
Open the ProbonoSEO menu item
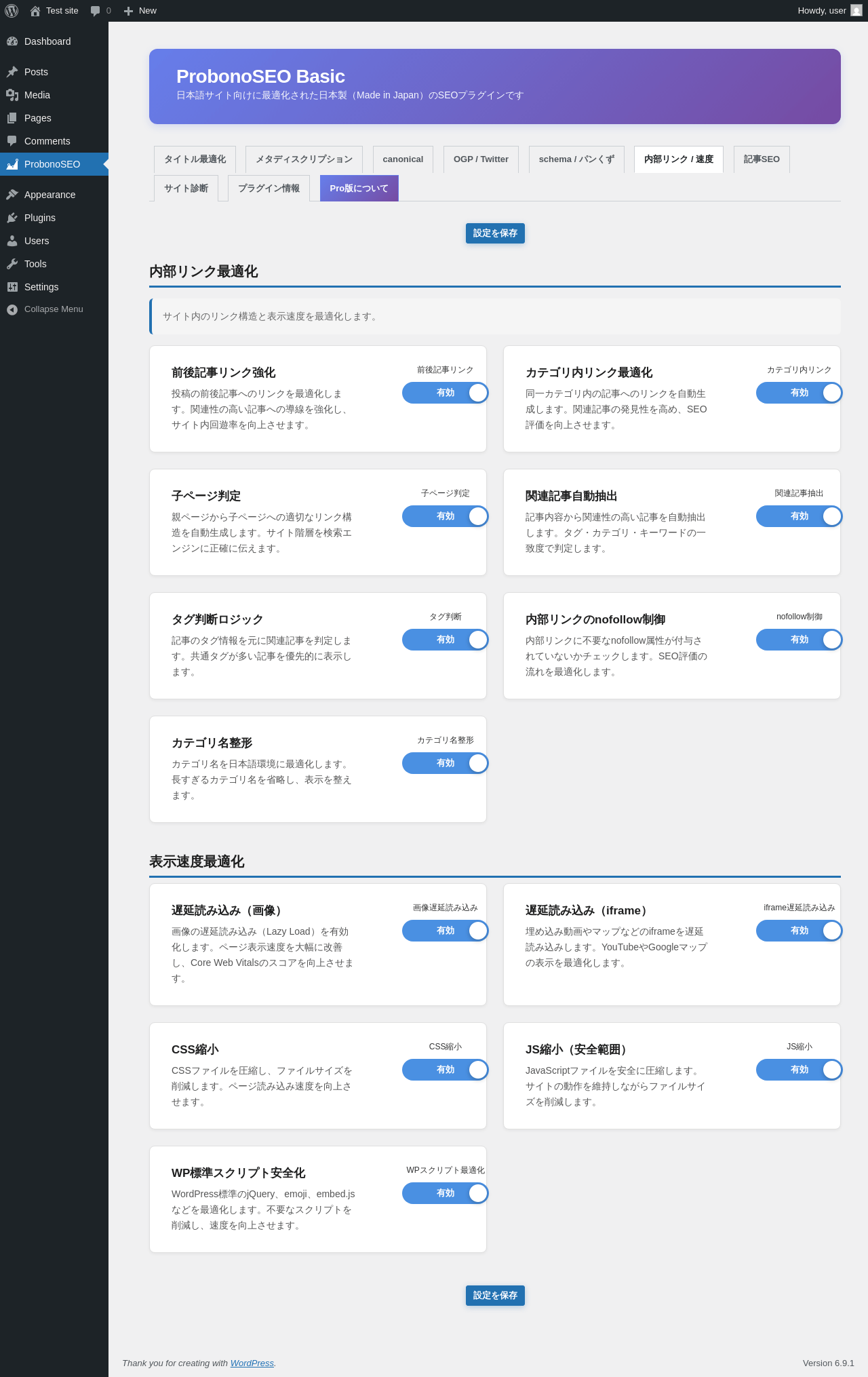click(54, 164)
